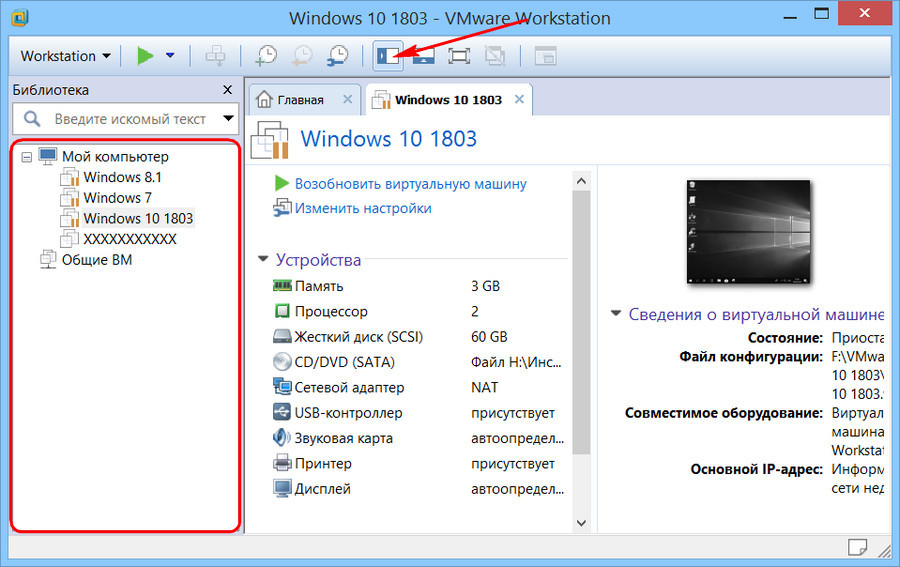Screen dimensions: 900x567
Task: Select Windows 7 virtual machine
Action: coord(117,198)
